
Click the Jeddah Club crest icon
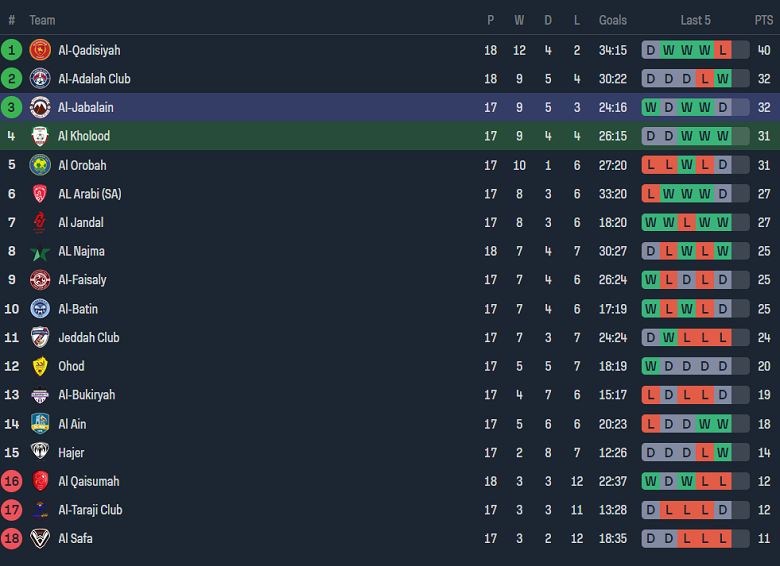(x=40, y=338)
